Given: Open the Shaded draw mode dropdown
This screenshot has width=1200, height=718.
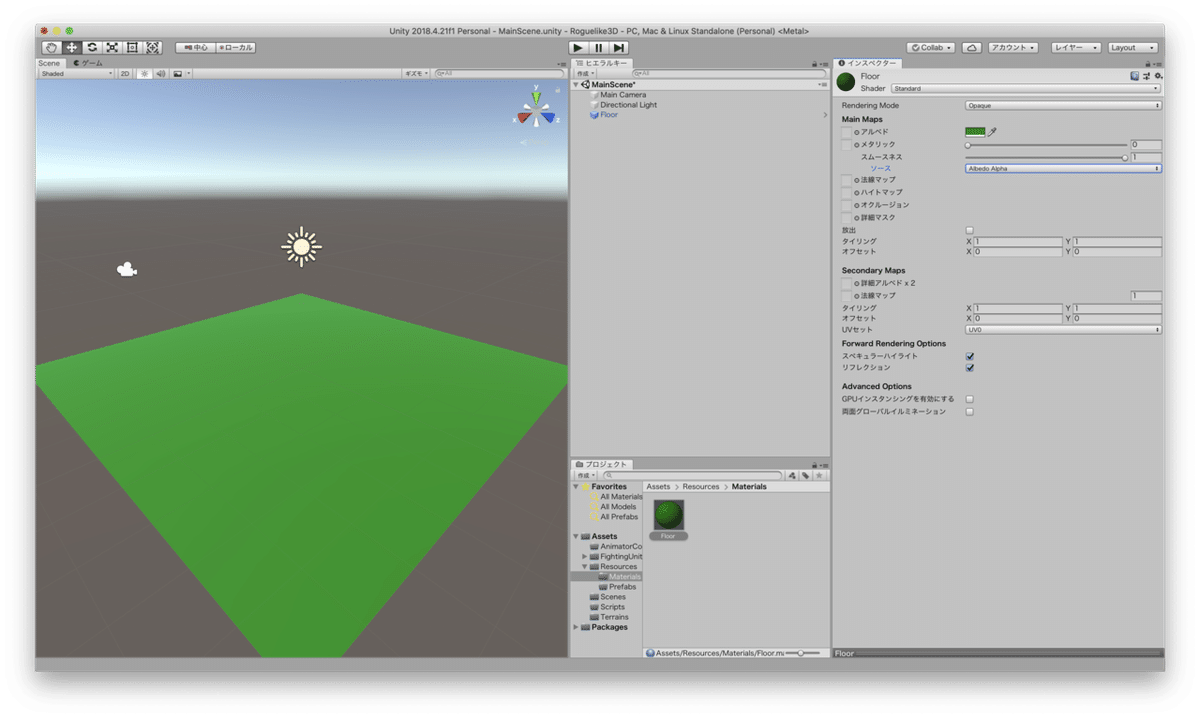Looking at the screenshot, I should click(x=76, y=73).
